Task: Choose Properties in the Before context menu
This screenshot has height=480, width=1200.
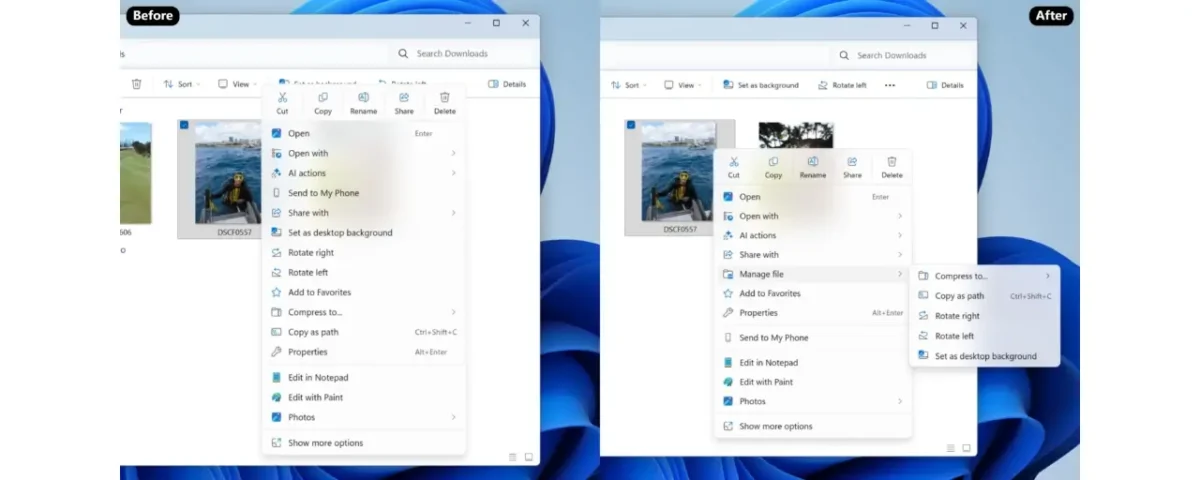Action: [x=364, y=352]
